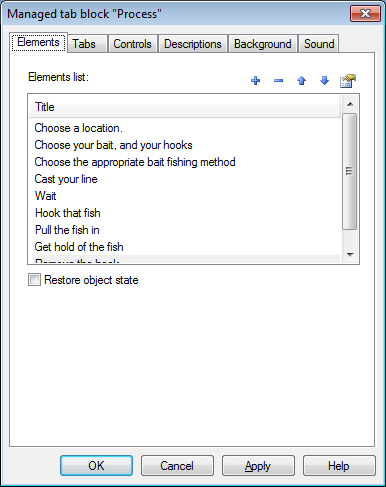Open the Controls tab
The image size is (386, 487).
[132, 44]
